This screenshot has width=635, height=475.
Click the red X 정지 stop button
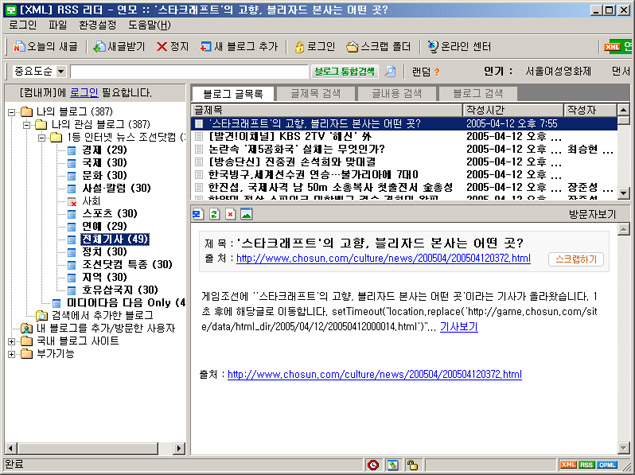tap(172, 47)
